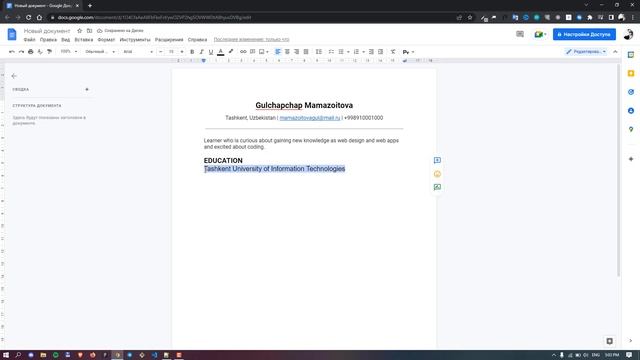Open the Вставка menu
Screen dimensions: 640x360
84,40
